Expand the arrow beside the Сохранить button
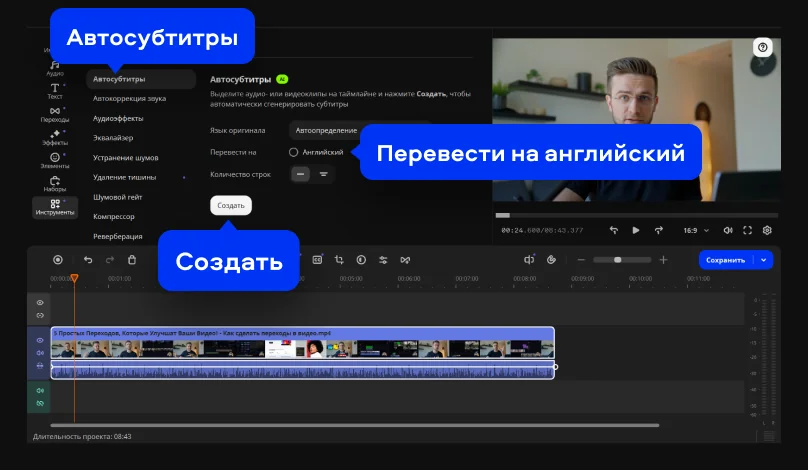The width and height of the screenshot is (808, 470). point(765,260)
